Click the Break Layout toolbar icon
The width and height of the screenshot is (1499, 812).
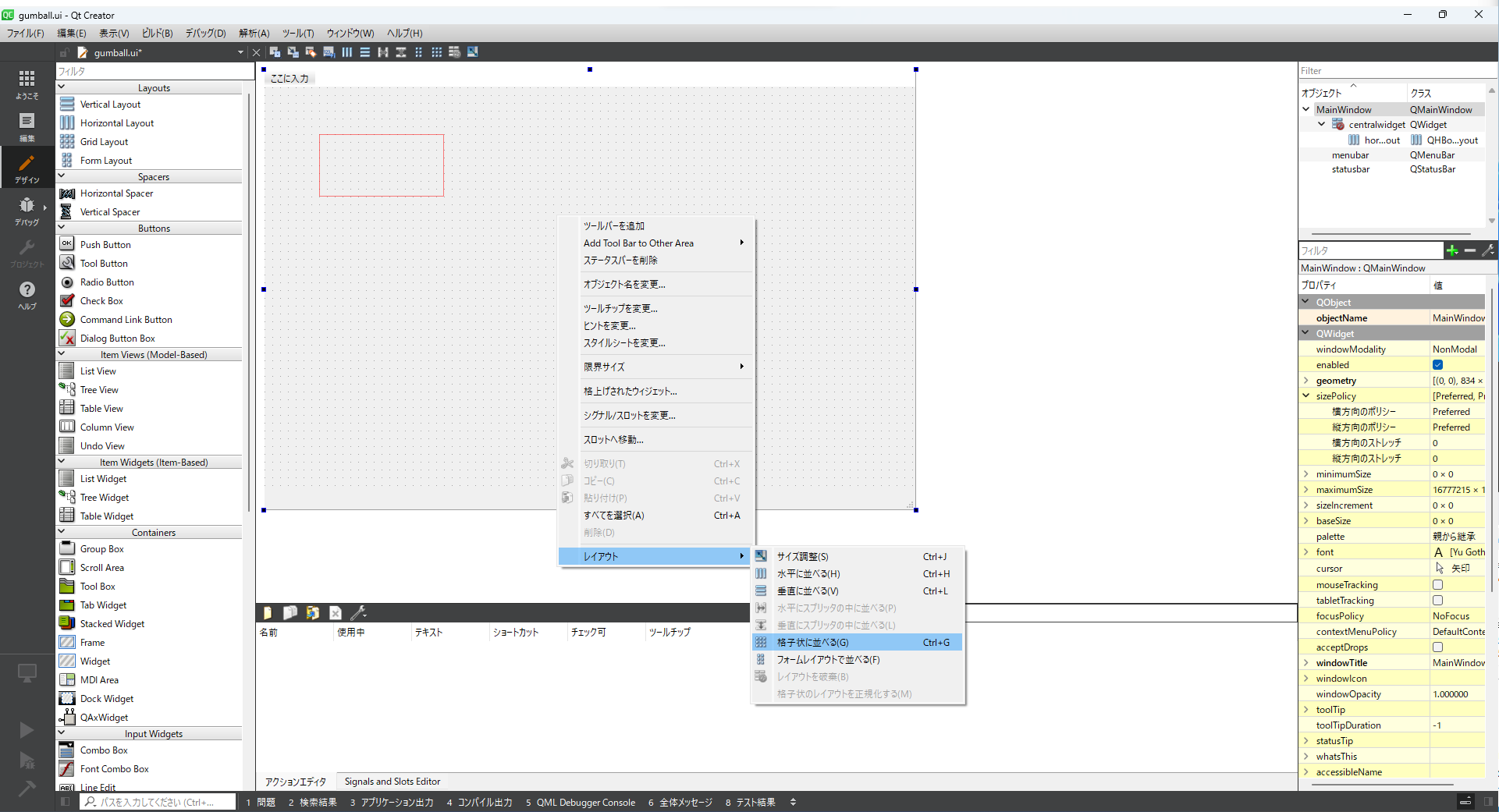point(454,52)
